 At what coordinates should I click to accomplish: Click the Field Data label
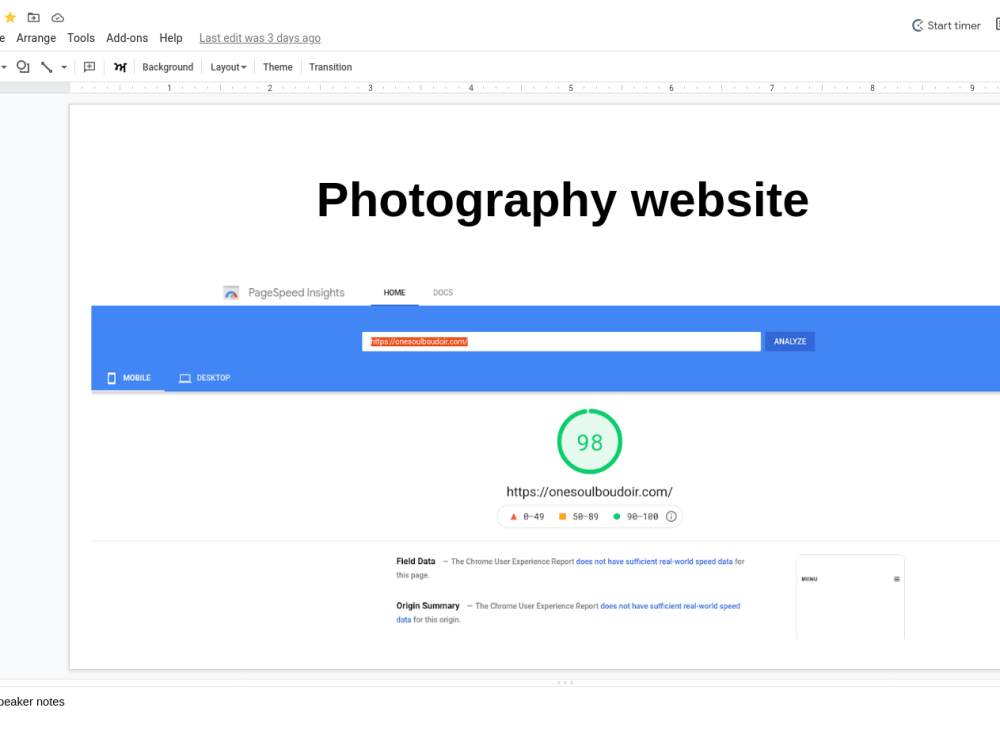[x=416, y=561]
